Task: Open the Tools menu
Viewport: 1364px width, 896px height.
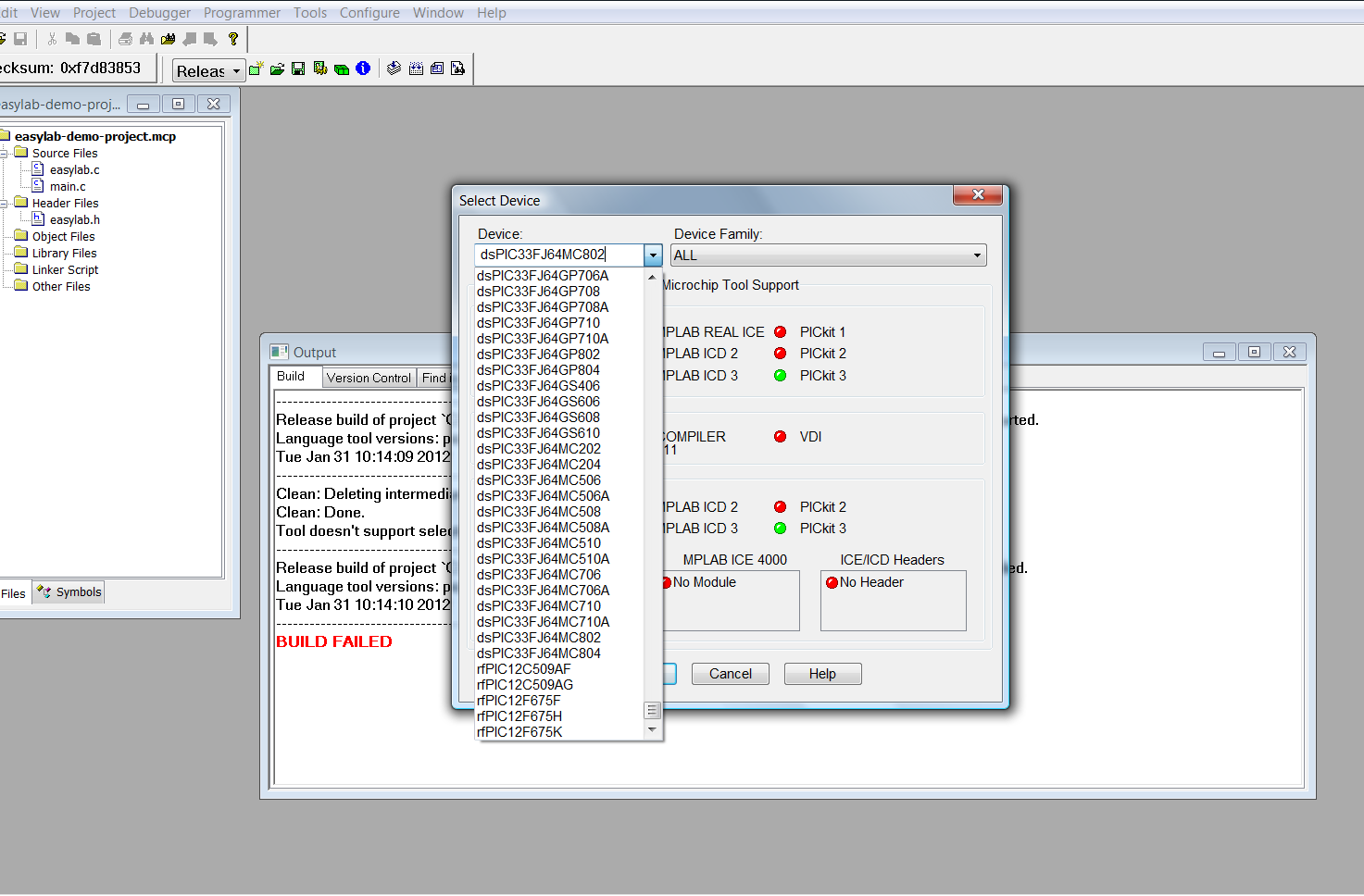Action: pyautogui.click(x=310, y=13)
